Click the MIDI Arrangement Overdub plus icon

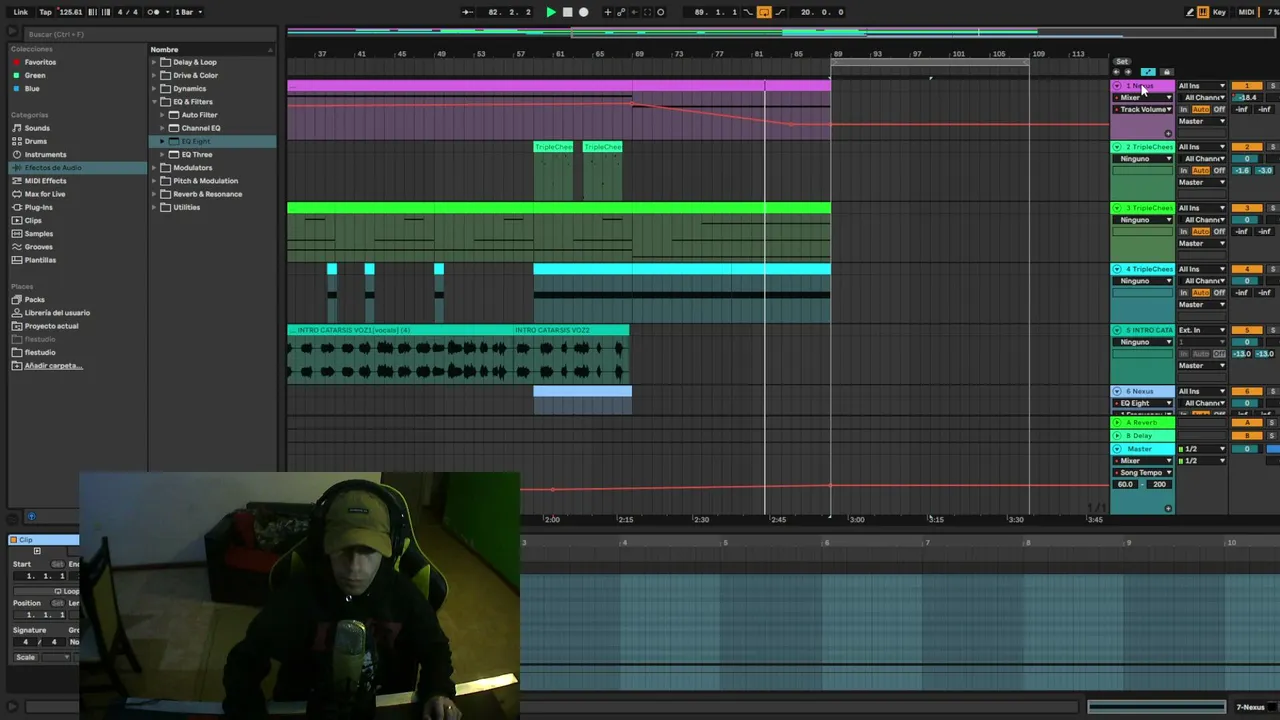tap(607, 12)
